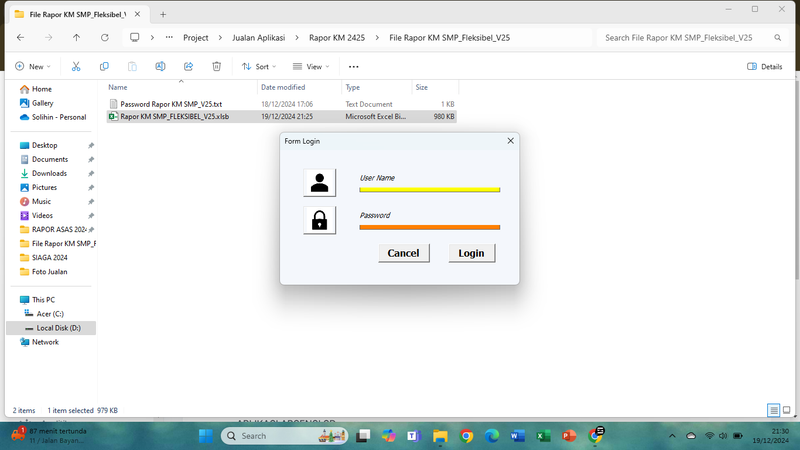The height and width of the screenshot is (450, 800).
Task: Open Word from the taskbar
Action: [x=517, y=436]
